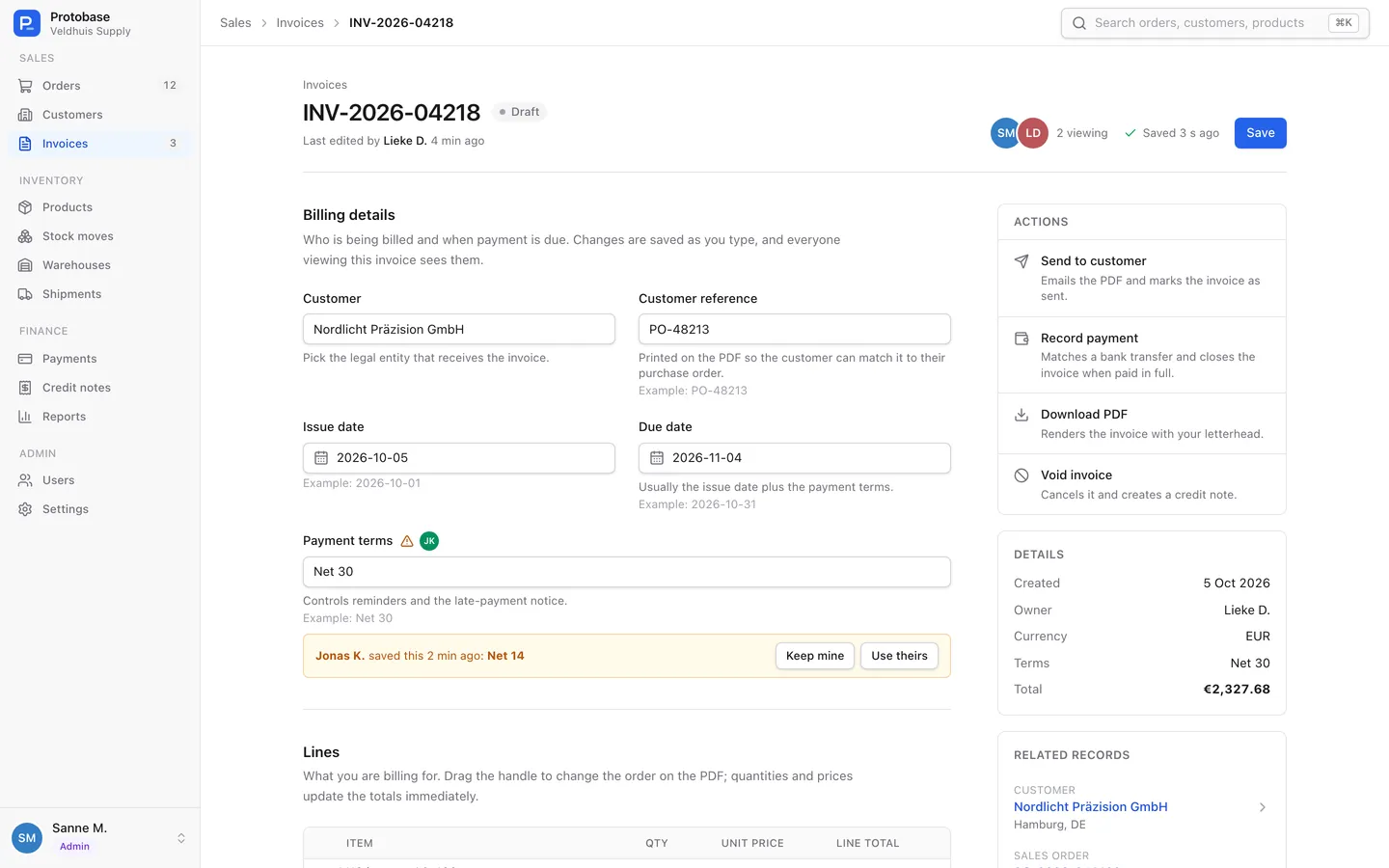
Task: Click Keep mine on the conflict banner
Action: click(815, 656)
